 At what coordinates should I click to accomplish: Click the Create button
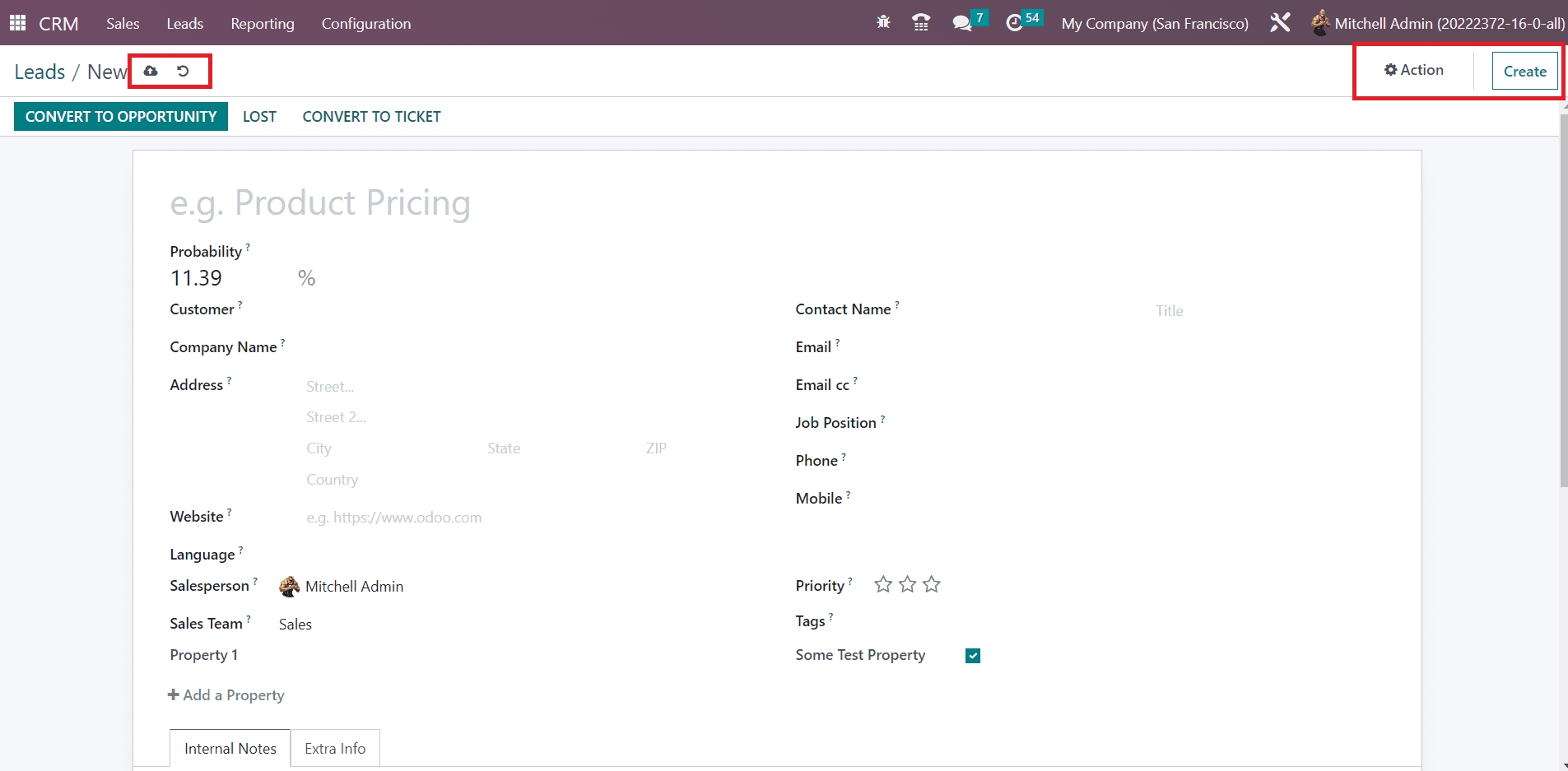tap(1524, 72)
